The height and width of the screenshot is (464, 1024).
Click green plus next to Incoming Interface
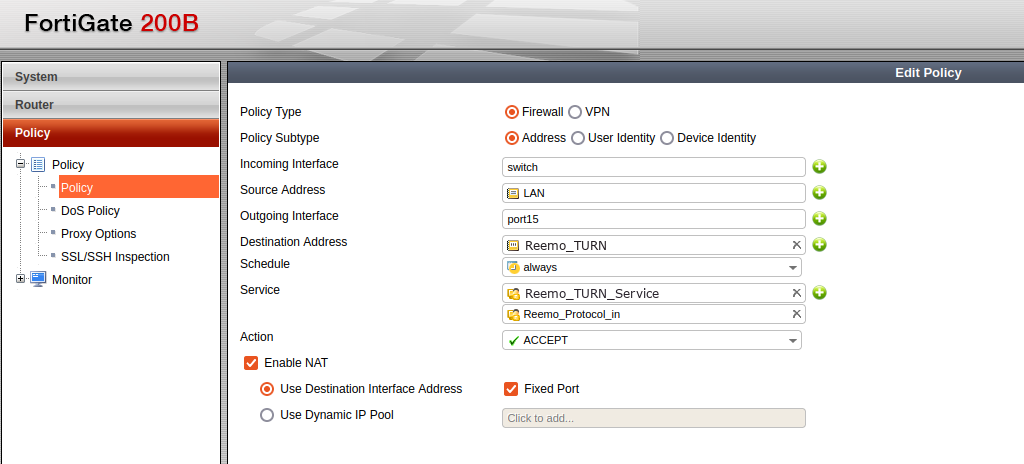(819, 167)
